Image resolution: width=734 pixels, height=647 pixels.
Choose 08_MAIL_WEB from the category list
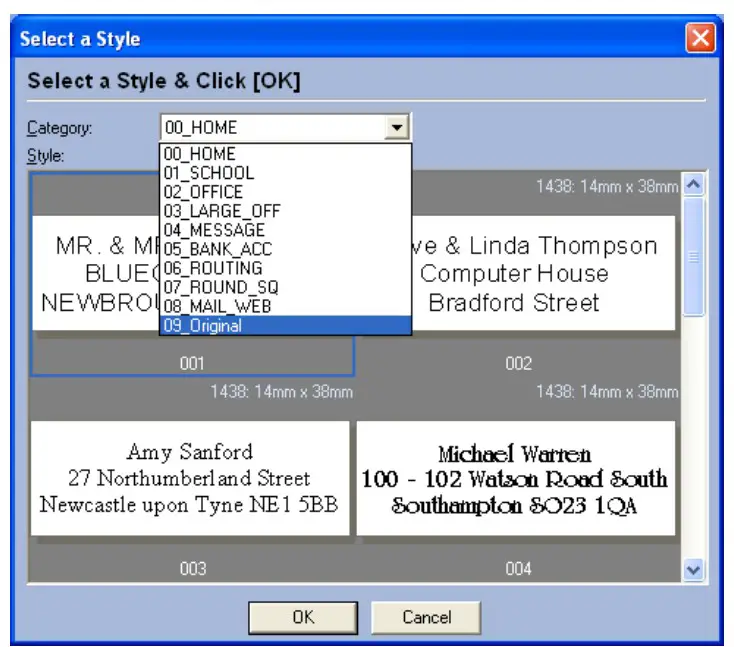tap(286, 307)
